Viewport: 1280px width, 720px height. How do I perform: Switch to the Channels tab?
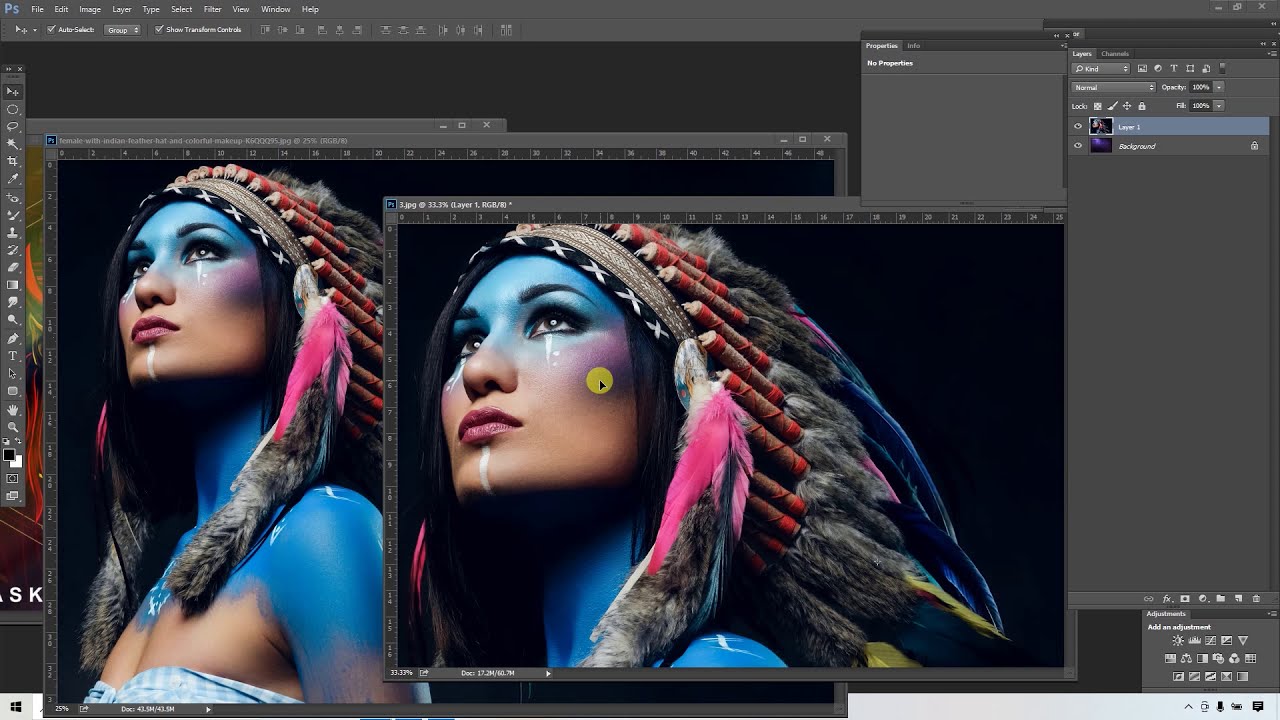1115,53
